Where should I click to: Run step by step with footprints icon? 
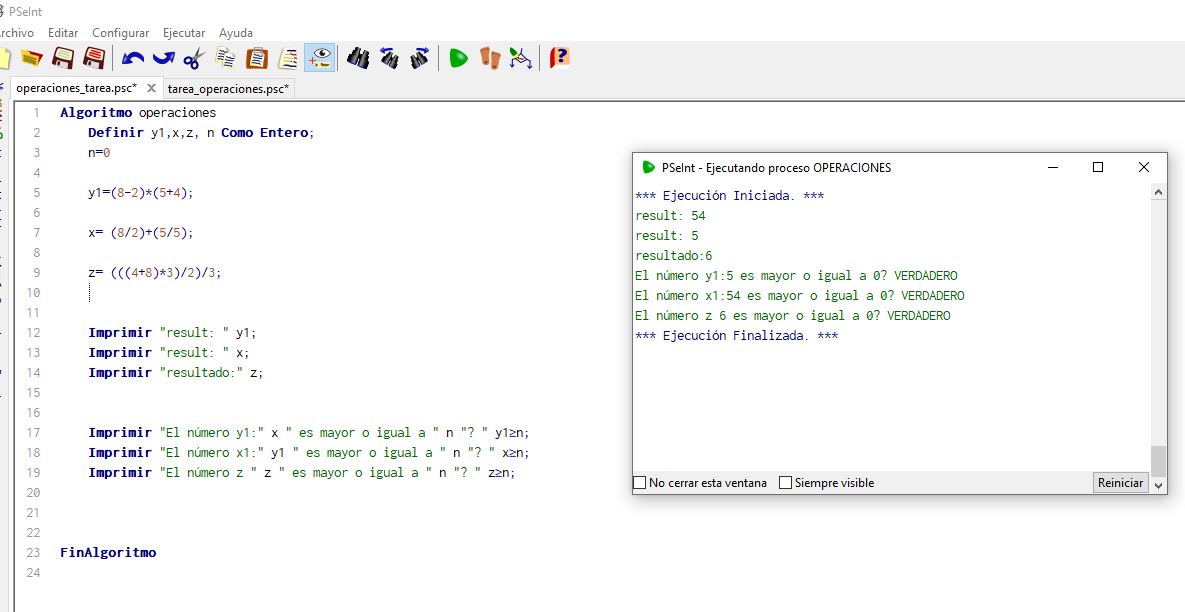point(490,58)
